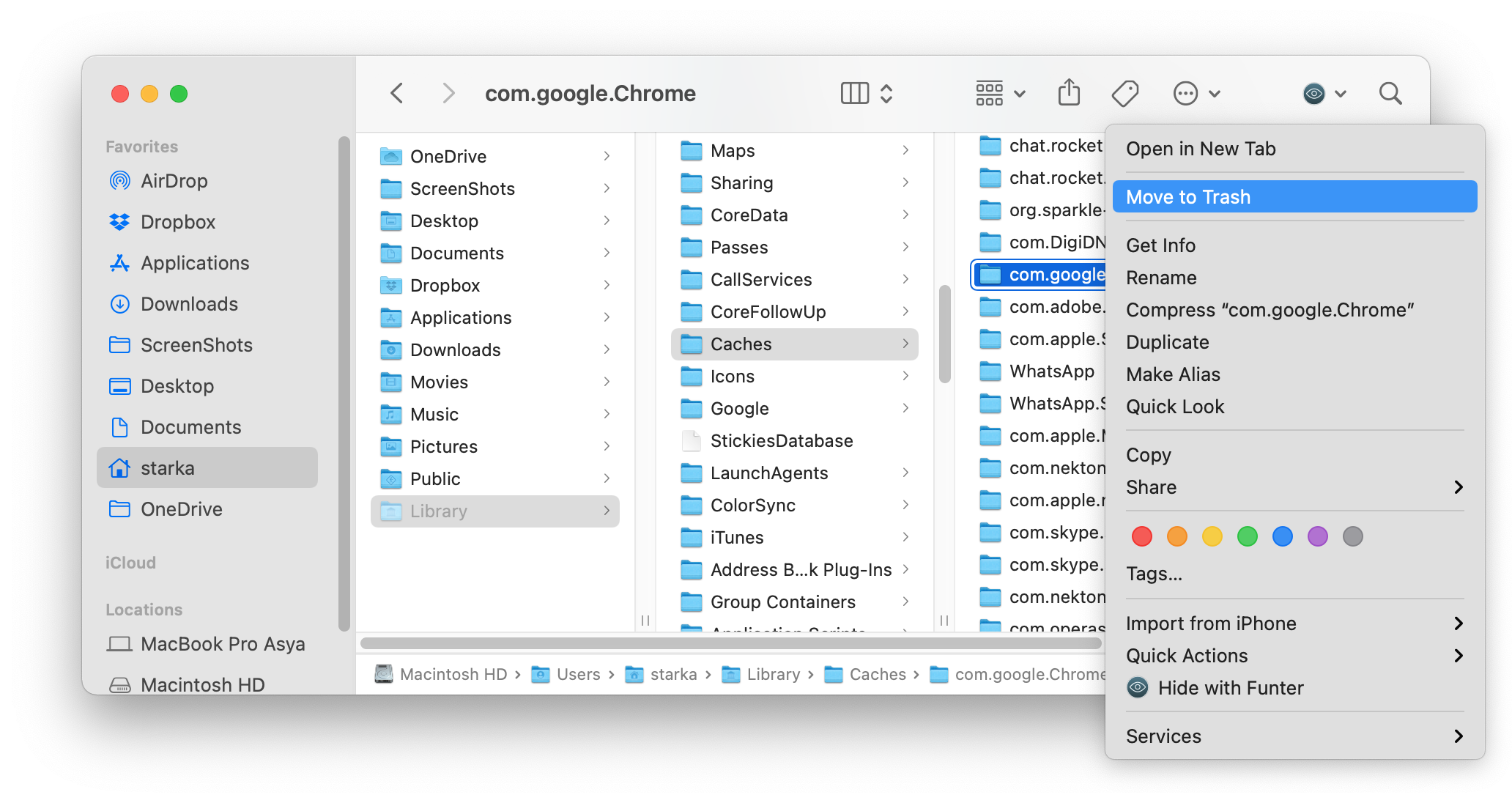Click the More options icon

[x=1184, y=94]
